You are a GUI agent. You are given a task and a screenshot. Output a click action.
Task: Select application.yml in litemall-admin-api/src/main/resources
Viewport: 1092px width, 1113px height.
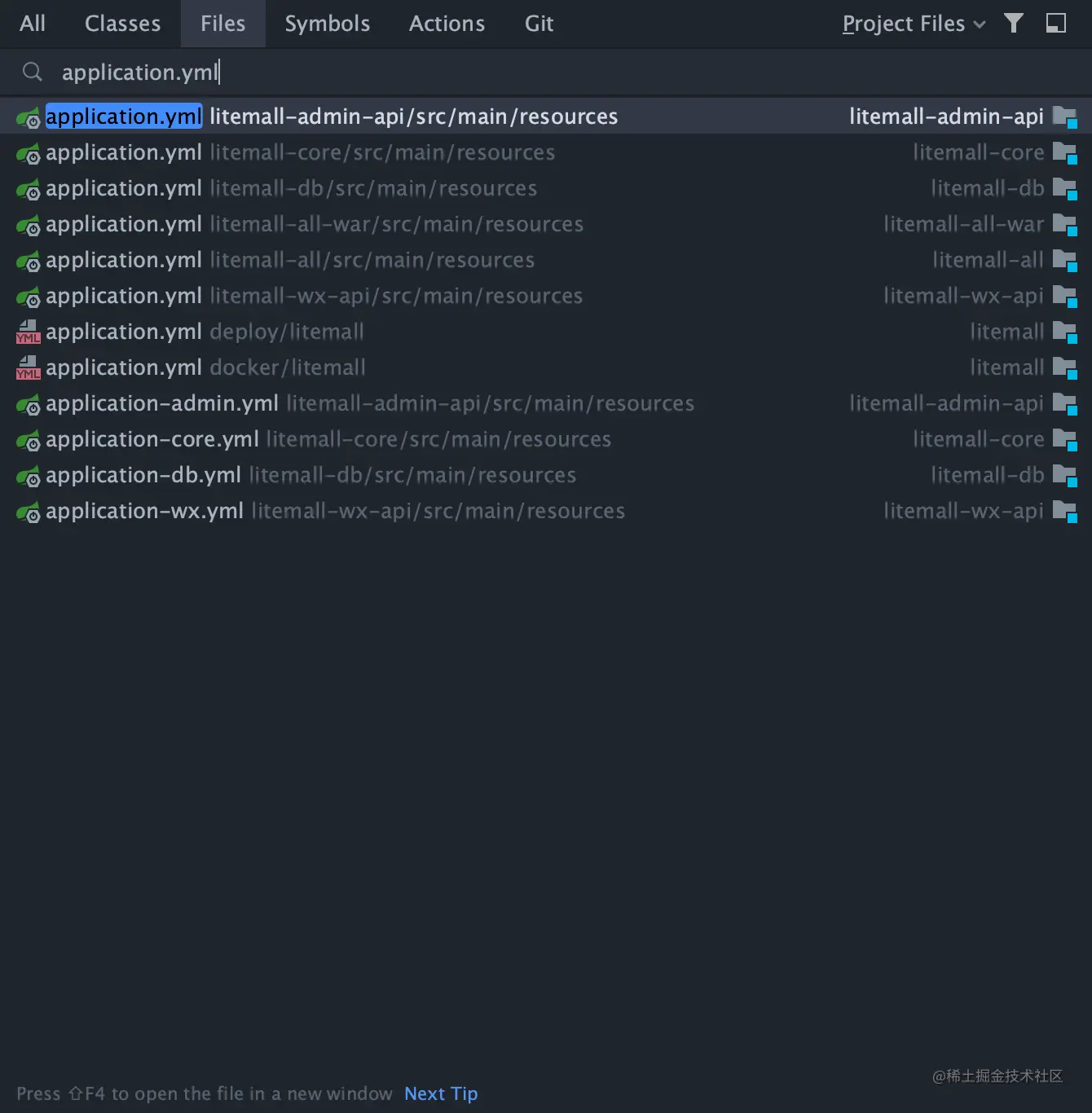pyautogui.click(x=546, y=117)
